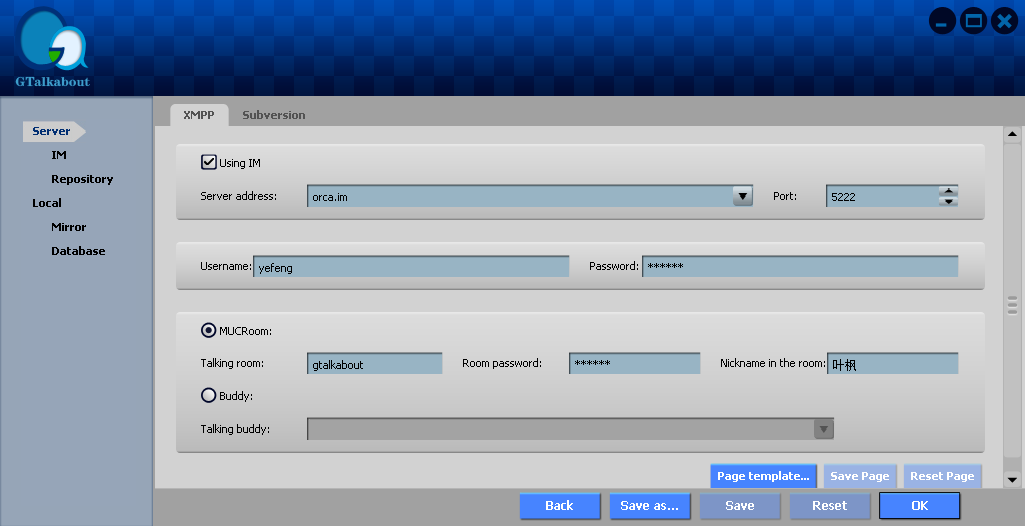Decrease the Port value with down arrow

click(949, 201)
